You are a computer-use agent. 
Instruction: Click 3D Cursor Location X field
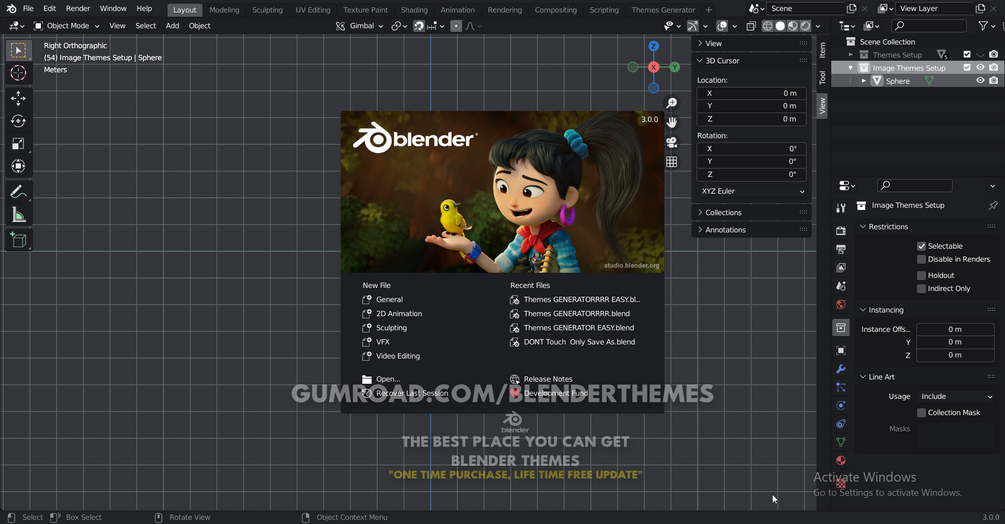pos(752,94)
